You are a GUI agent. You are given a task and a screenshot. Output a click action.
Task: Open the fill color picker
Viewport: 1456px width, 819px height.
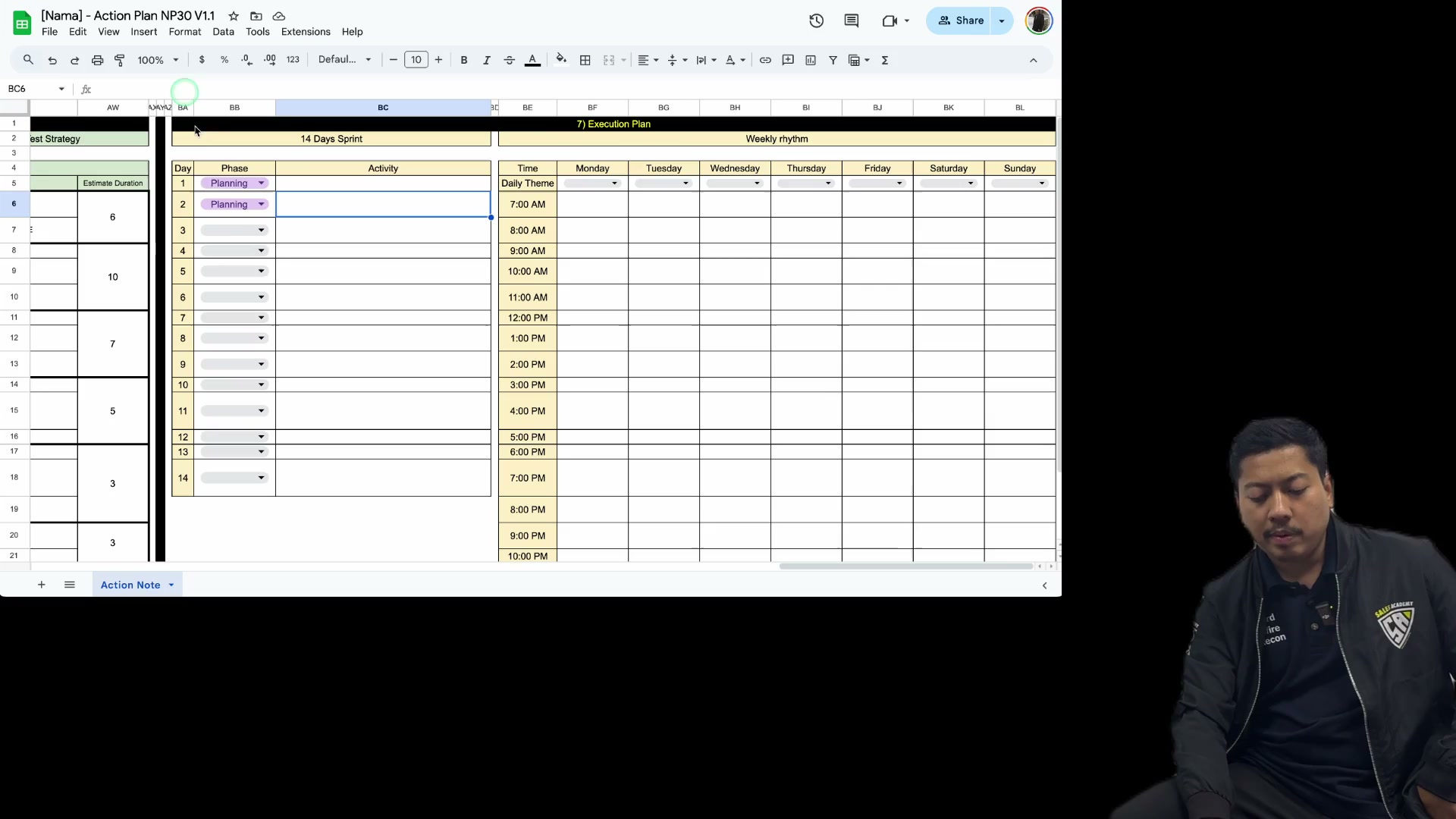561,60
